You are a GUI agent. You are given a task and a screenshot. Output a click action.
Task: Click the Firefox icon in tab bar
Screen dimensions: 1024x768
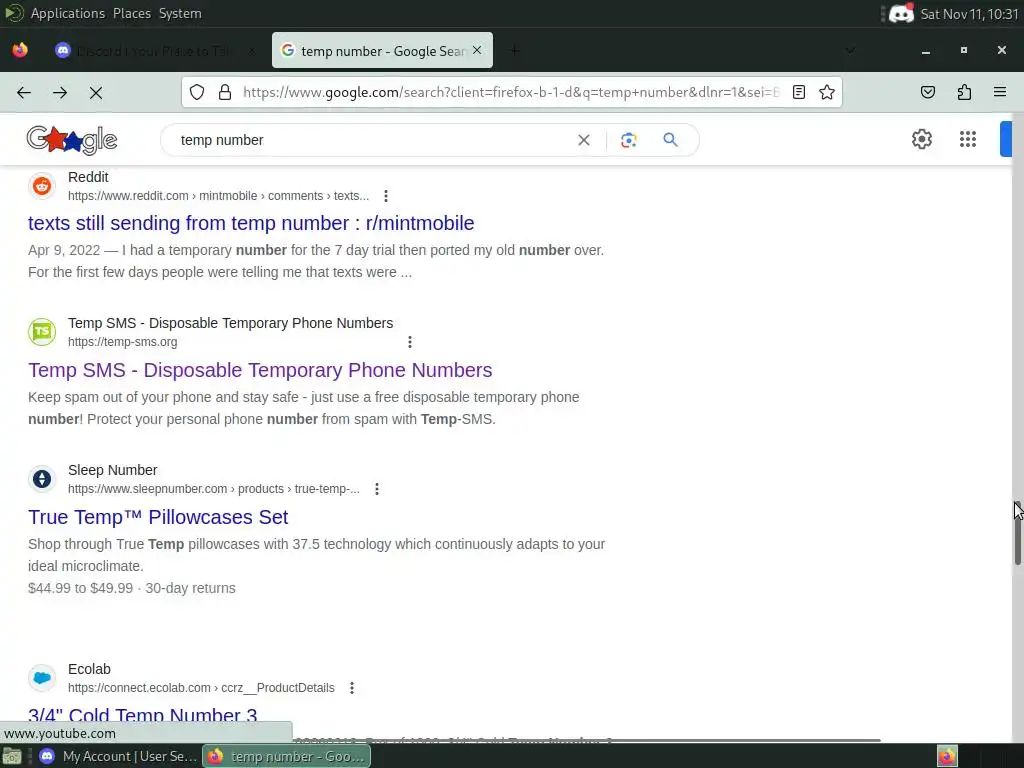tap(20, 50)
